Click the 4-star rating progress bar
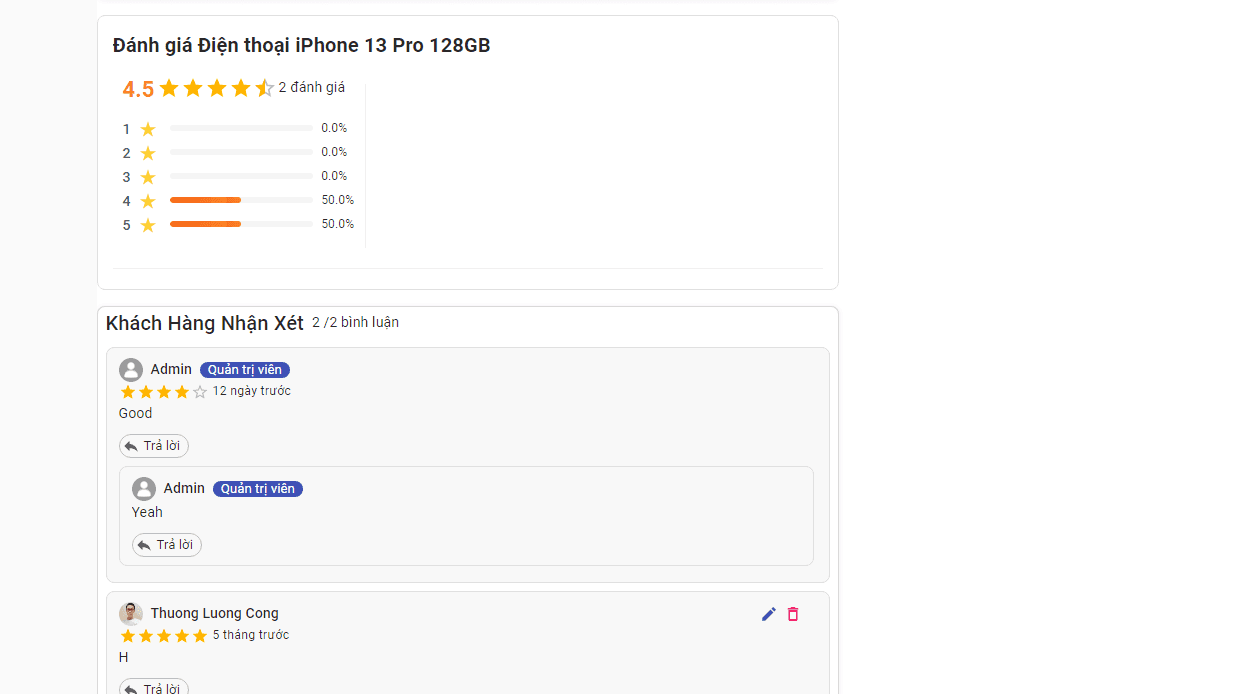 pos(241,200)
